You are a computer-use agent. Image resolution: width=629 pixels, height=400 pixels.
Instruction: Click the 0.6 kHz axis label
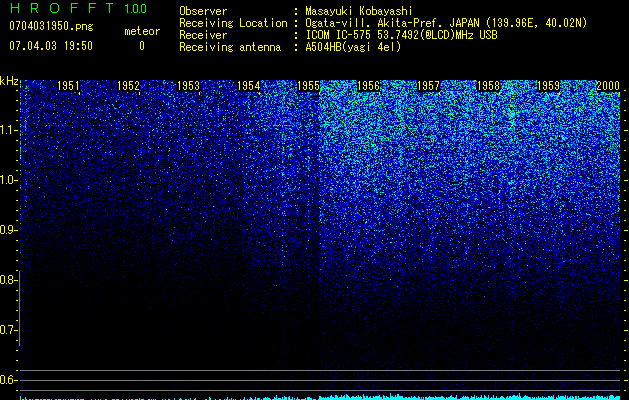click(x=8, y=380)
